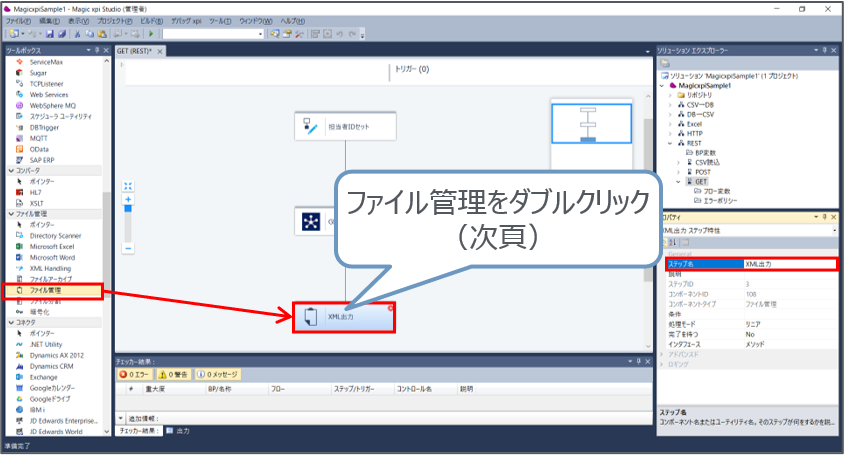The image size is (844, 455).
Task: Collapse the REST tree node
Action: (671, 143)
